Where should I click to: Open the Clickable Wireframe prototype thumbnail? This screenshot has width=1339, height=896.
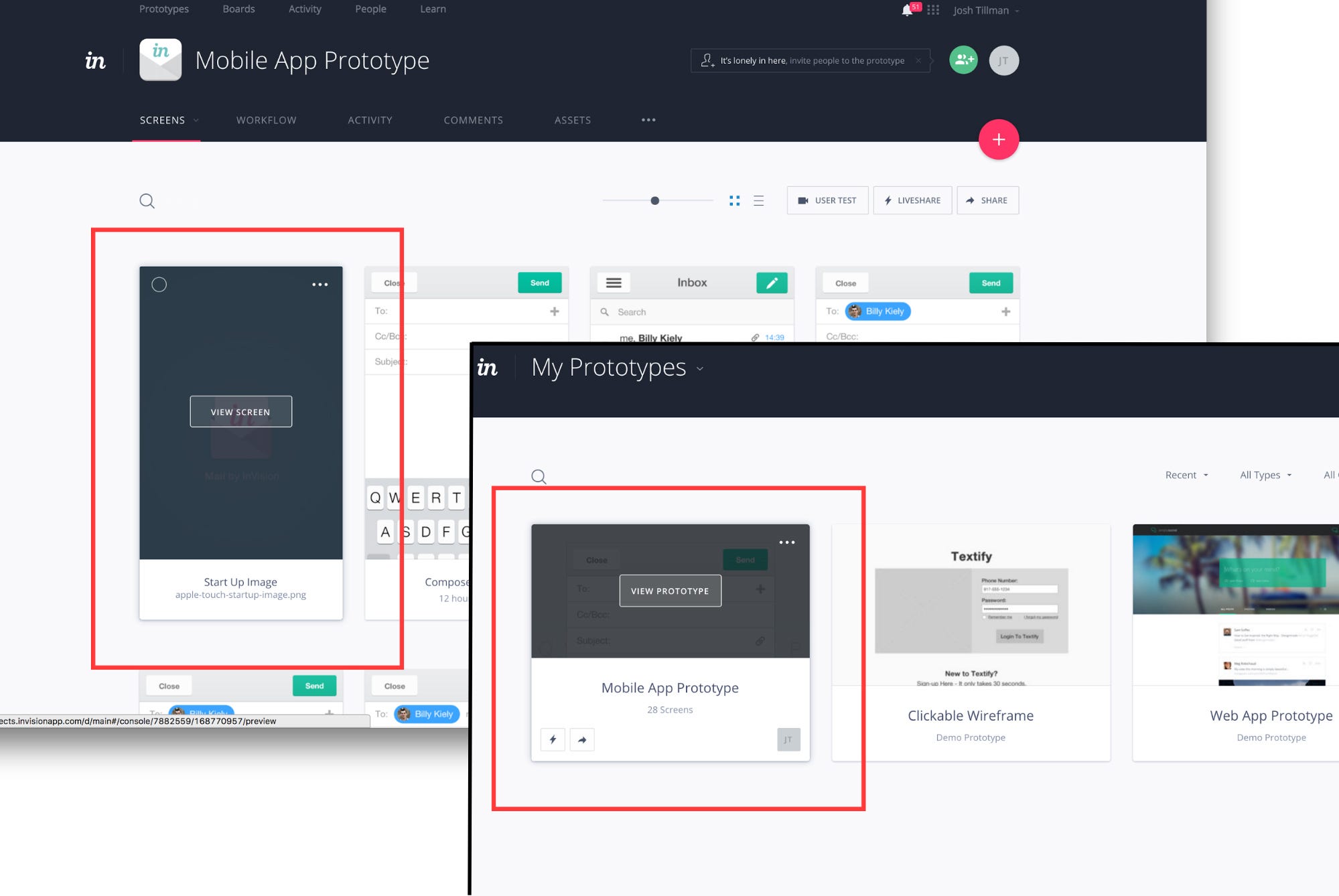[x=971, y=605]
